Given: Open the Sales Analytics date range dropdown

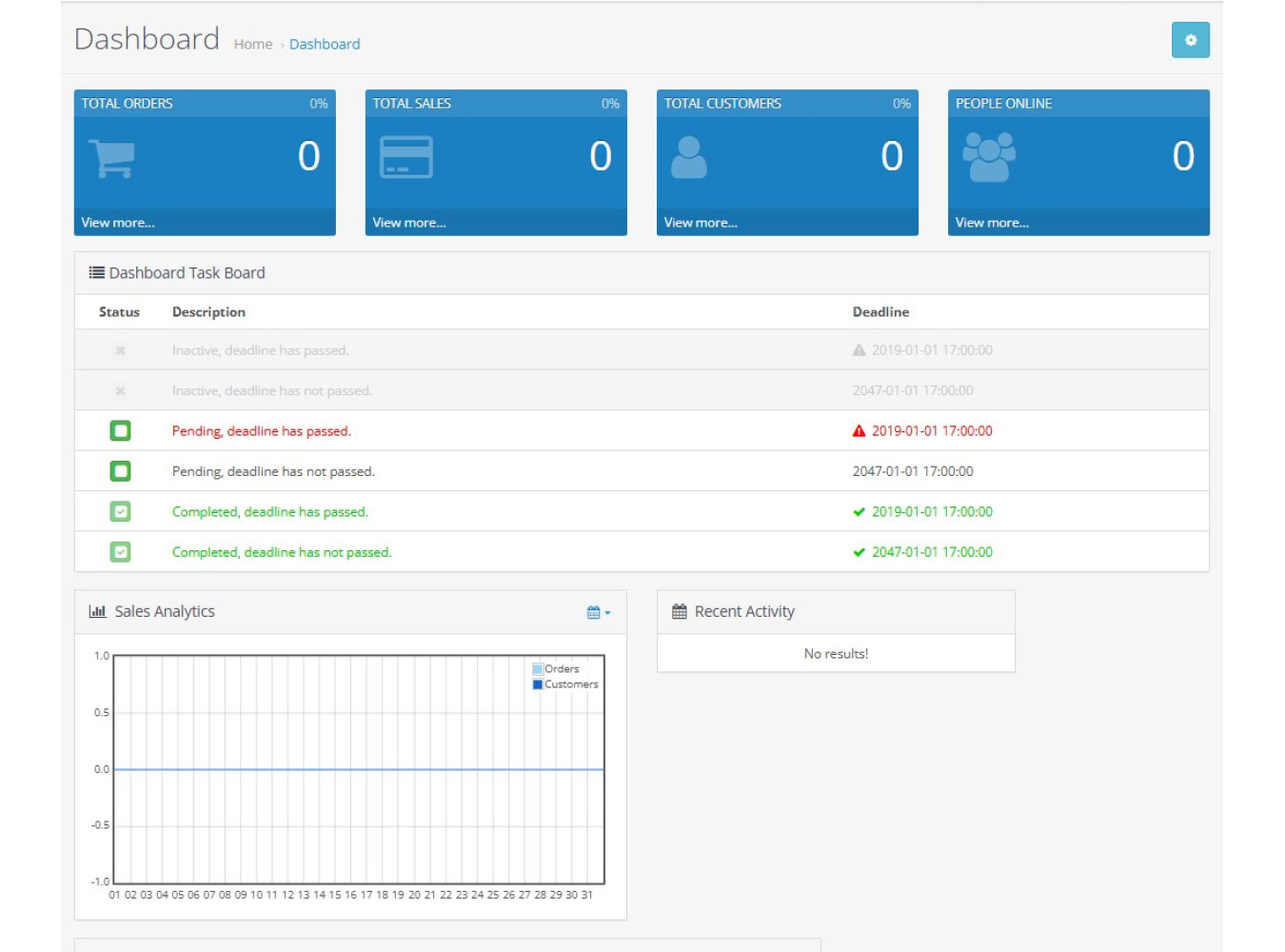Looking at the screenshot, I should (598, 611).
